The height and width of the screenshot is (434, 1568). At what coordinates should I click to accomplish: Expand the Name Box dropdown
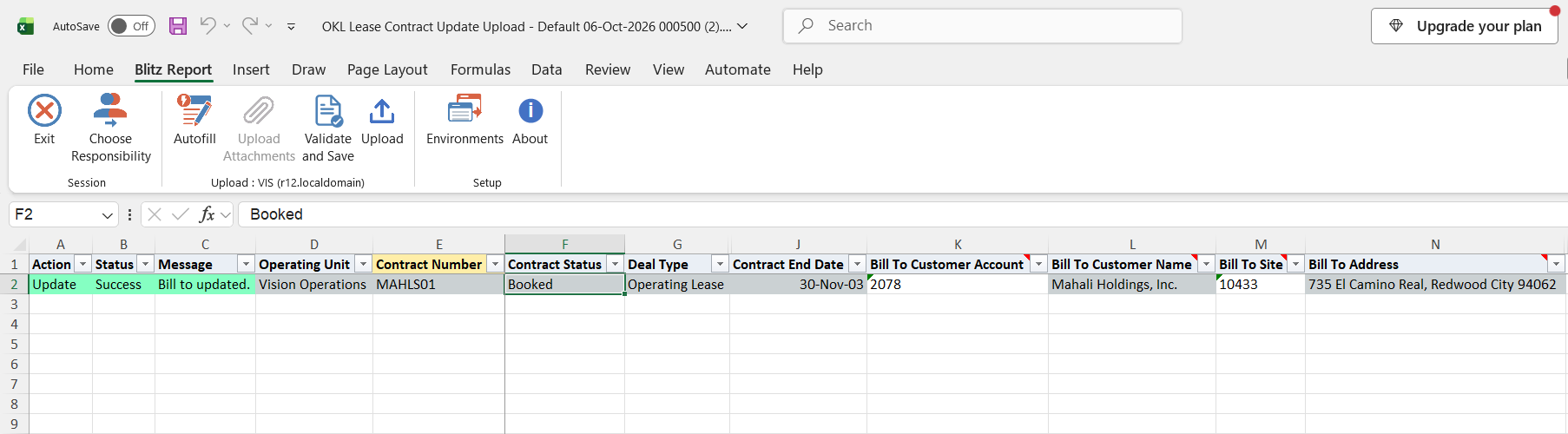[x=108, y=214]
